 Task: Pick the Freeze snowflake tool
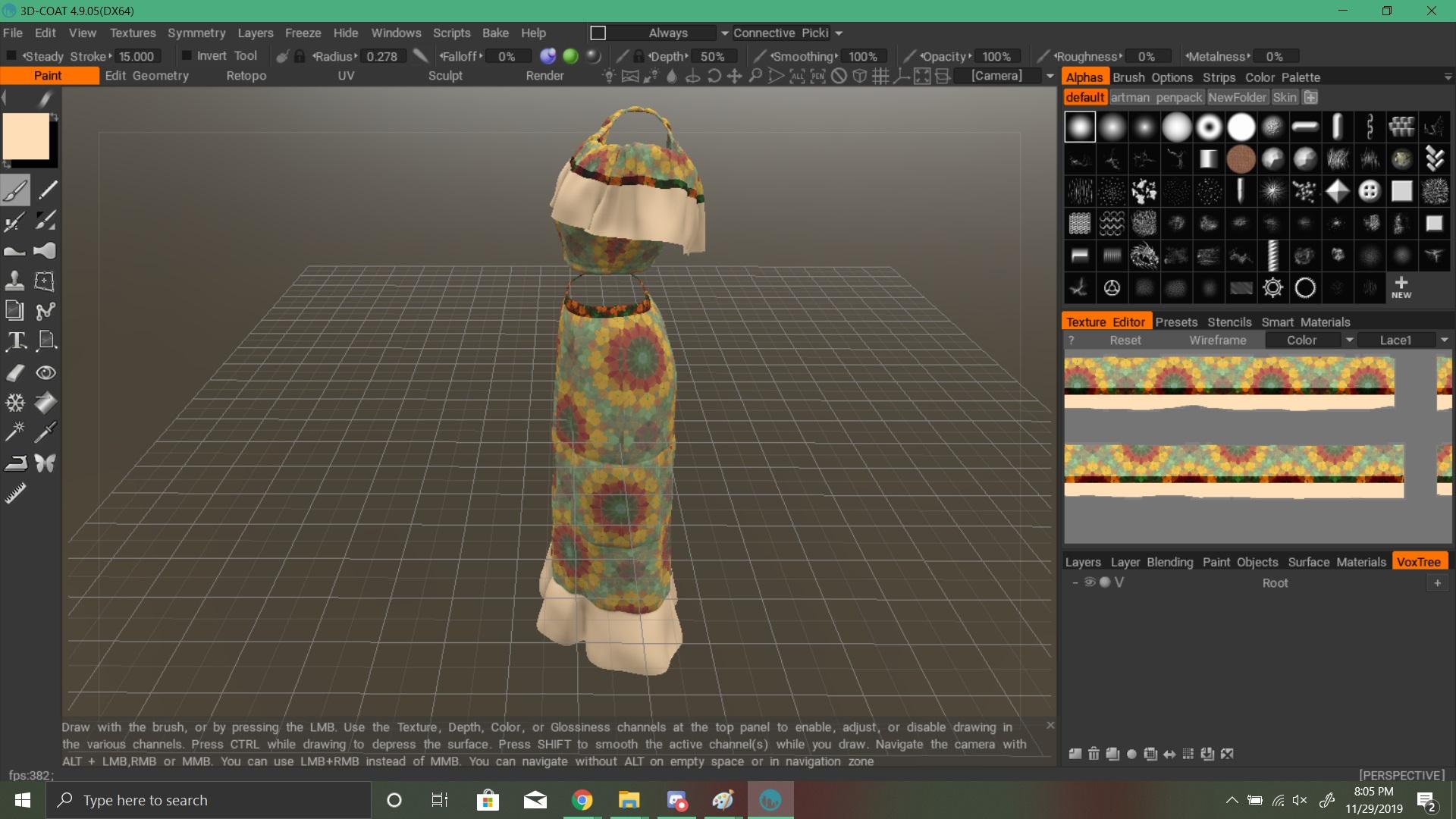(x=15, y=403)
